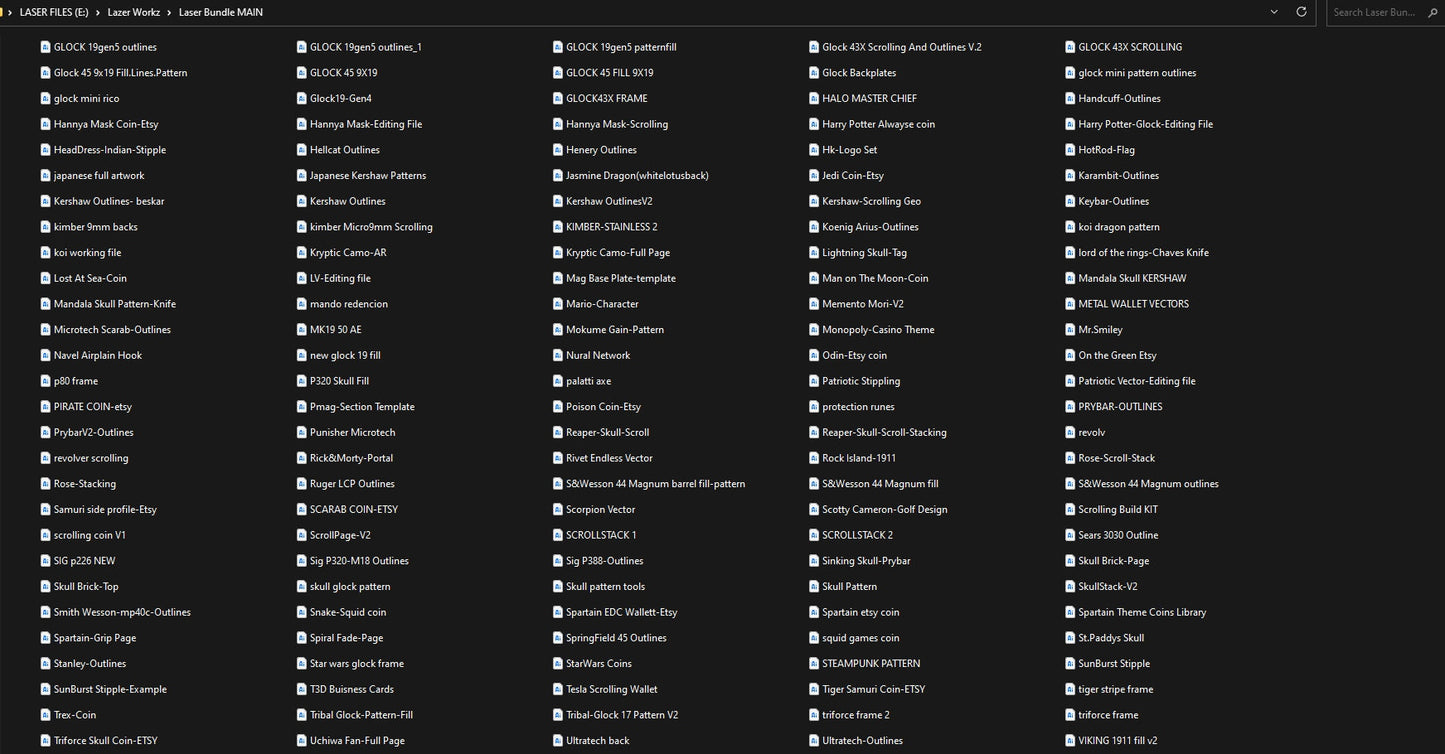Screen dimensions: 1445x754
Task: Click the refresh icon in address bar
Action: tap(1301, 12)
